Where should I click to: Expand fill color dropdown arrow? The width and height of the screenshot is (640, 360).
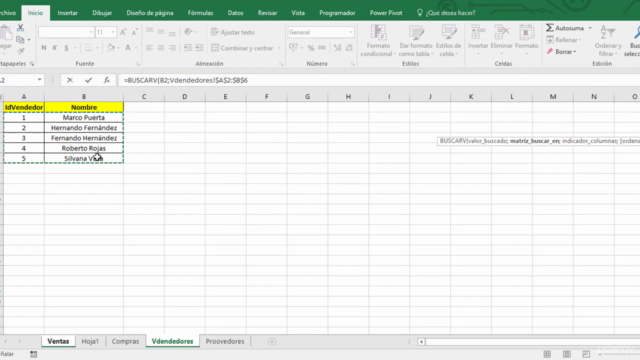click(x=118, y=48)
